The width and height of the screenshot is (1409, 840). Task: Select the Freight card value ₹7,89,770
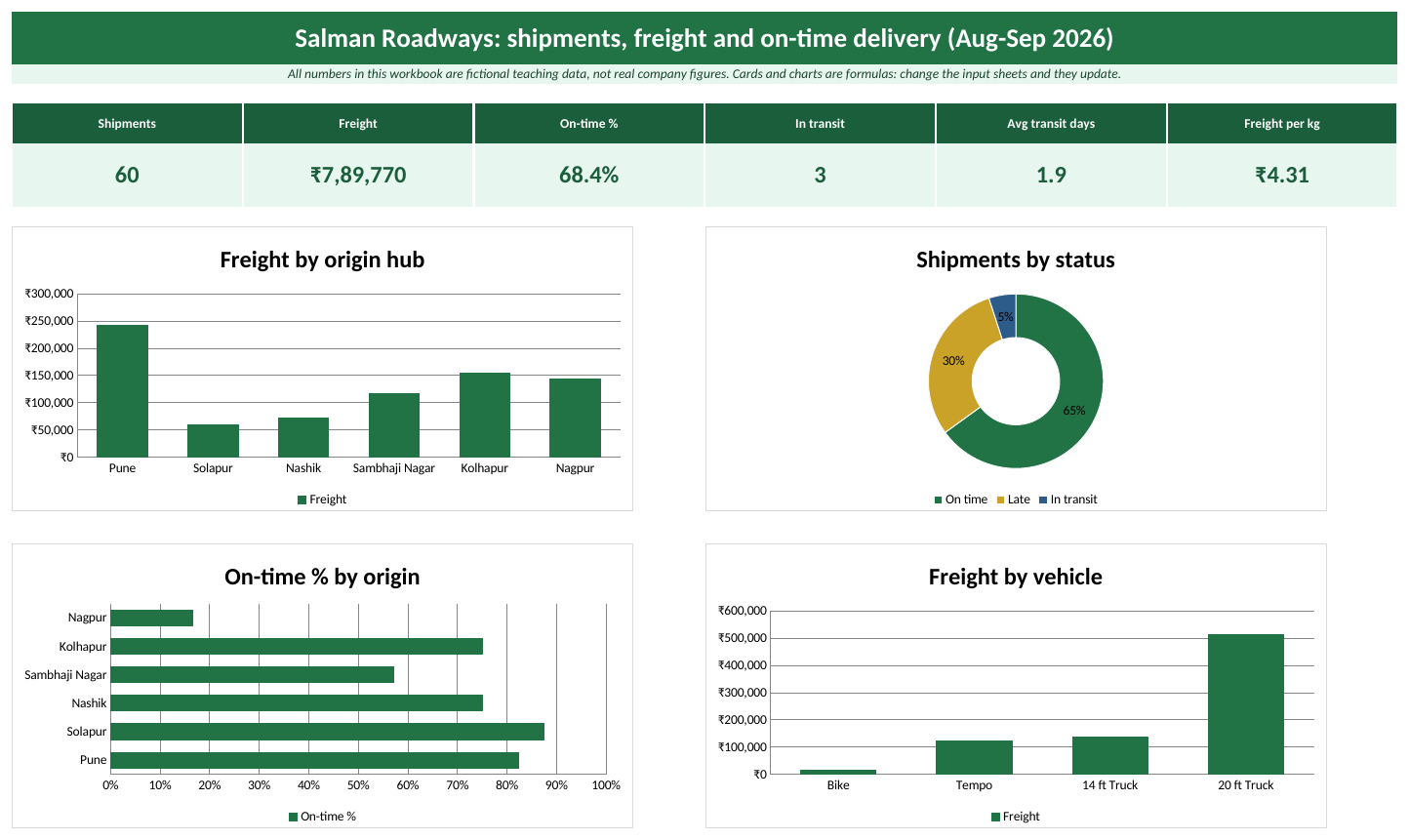(x=358, y=175)
